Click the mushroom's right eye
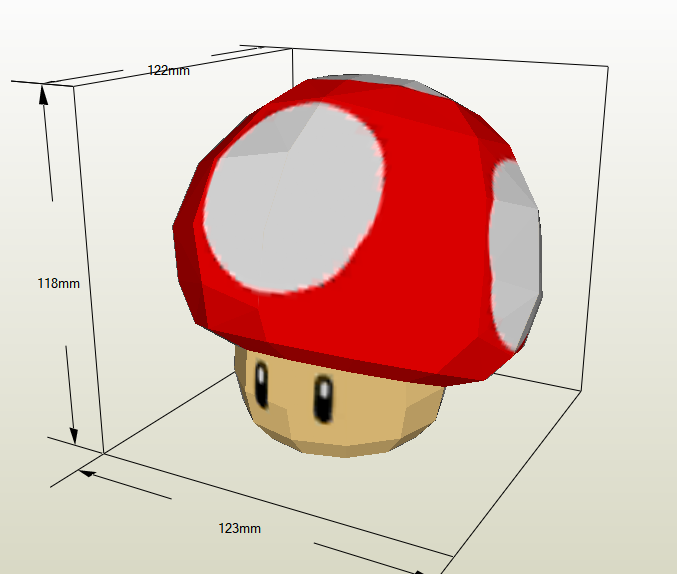 [x=324, y=398]
